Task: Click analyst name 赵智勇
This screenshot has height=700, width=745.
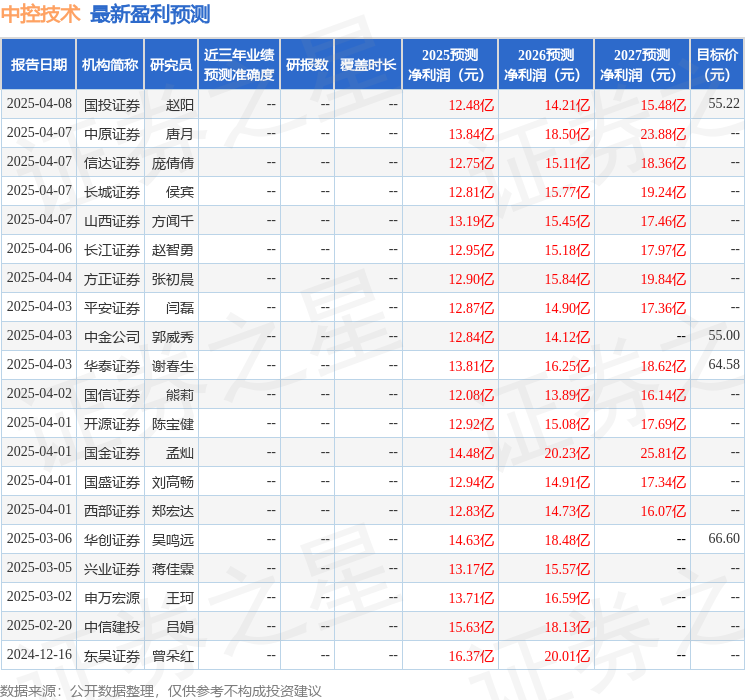Action: click(x=173, y=250)
